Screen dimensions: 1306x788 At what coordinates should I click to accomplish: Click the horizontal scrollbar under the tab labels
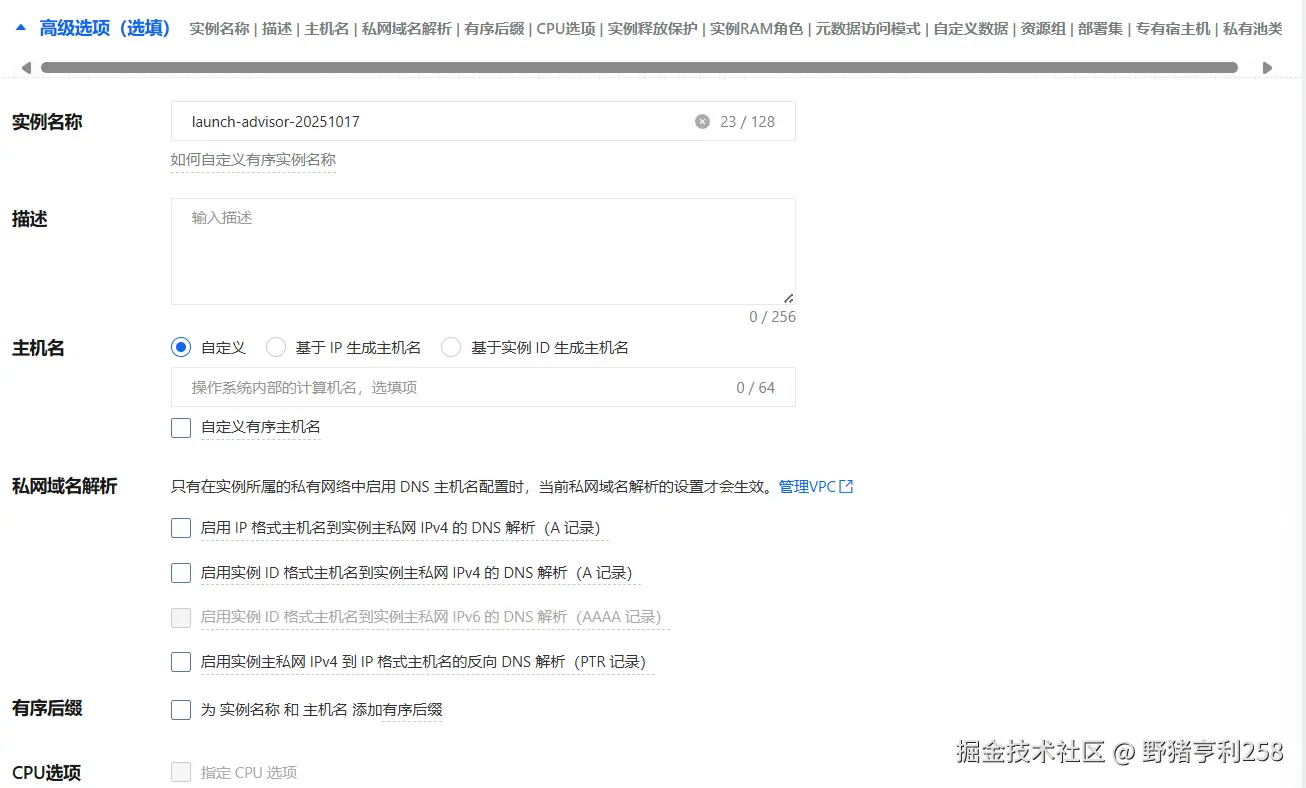point(639,68)
